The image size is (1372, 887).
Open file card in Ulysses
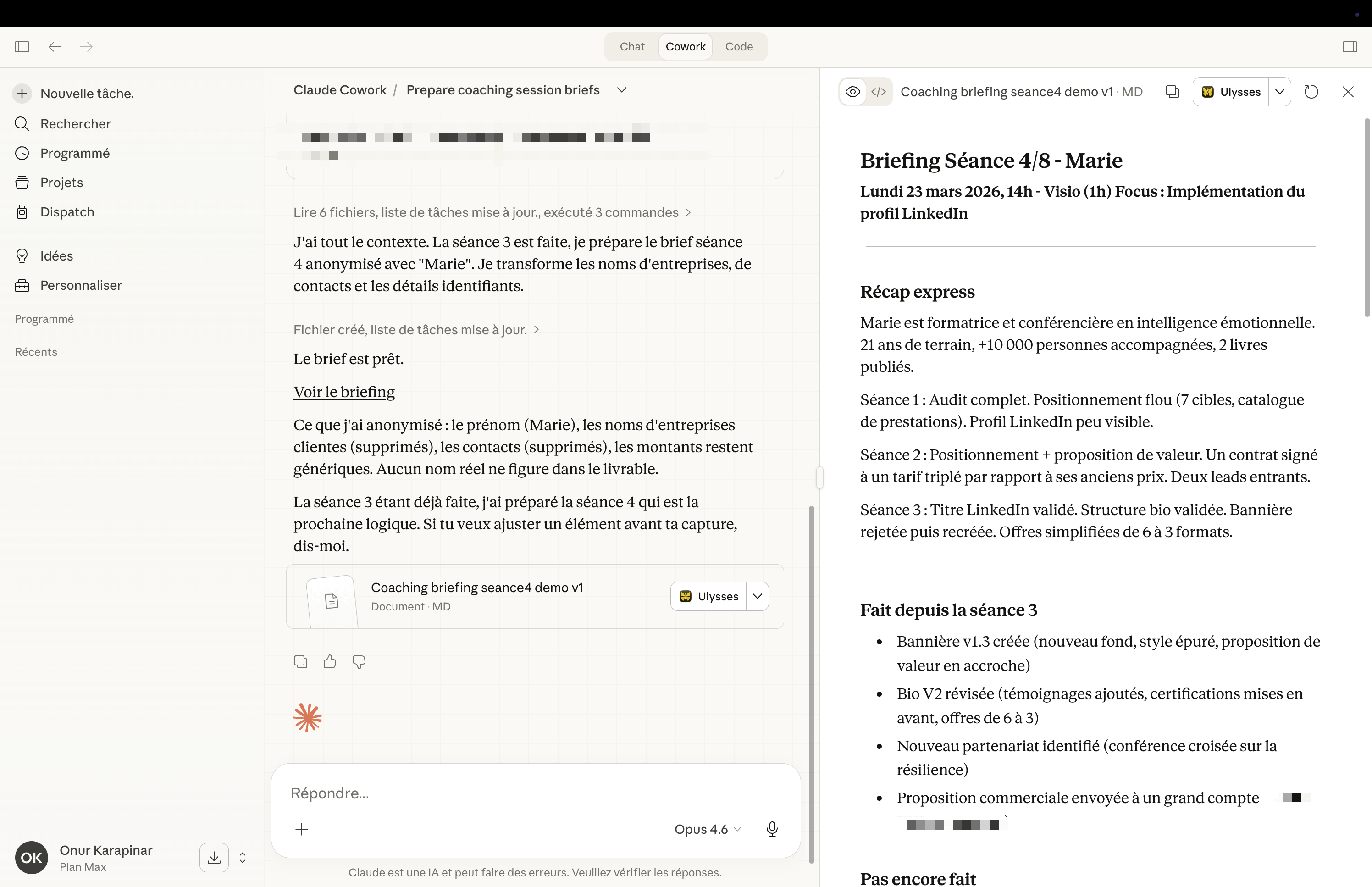click(708, 596)
